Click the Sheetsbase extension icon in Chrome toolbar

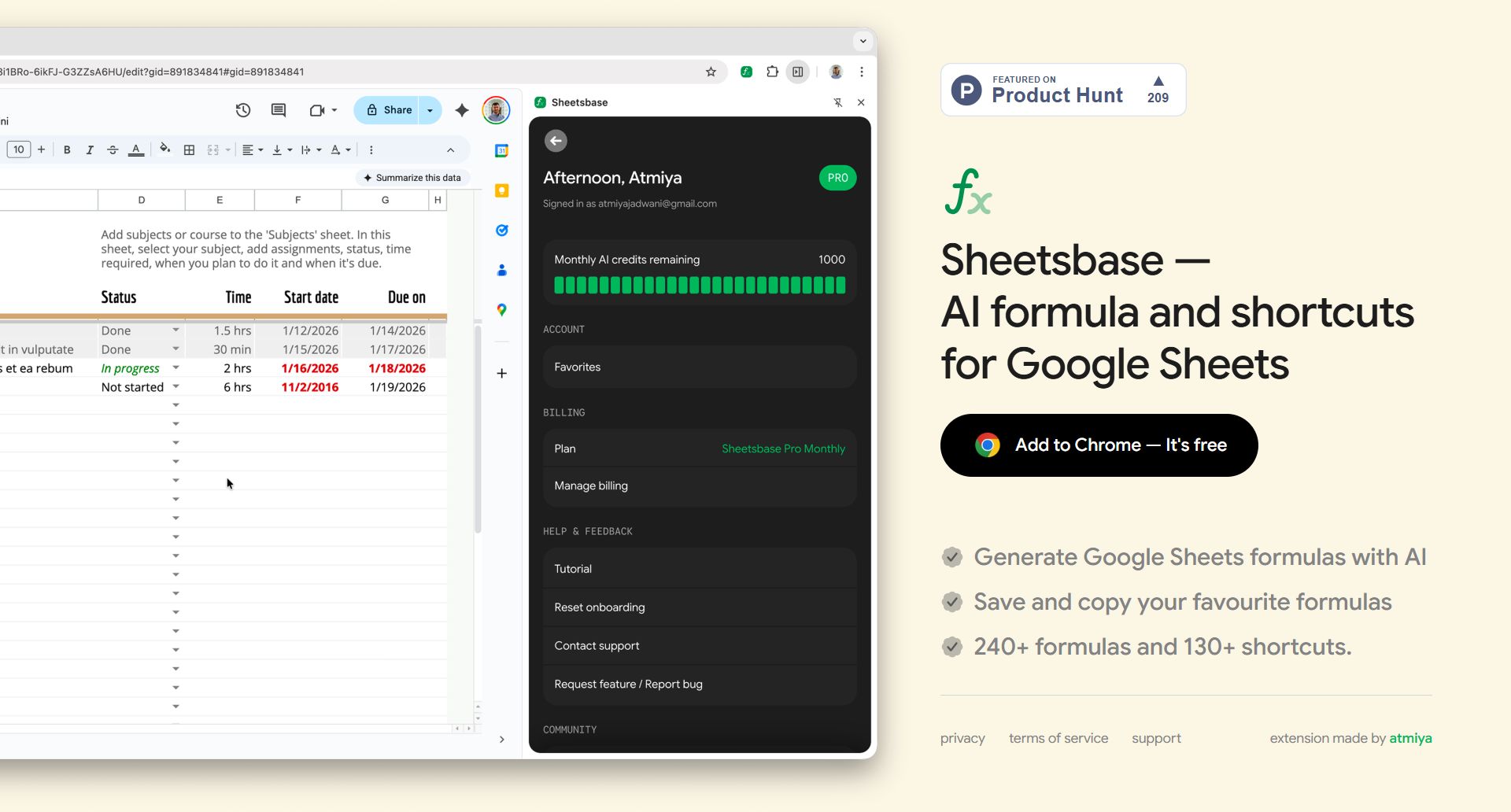(746, 72)
